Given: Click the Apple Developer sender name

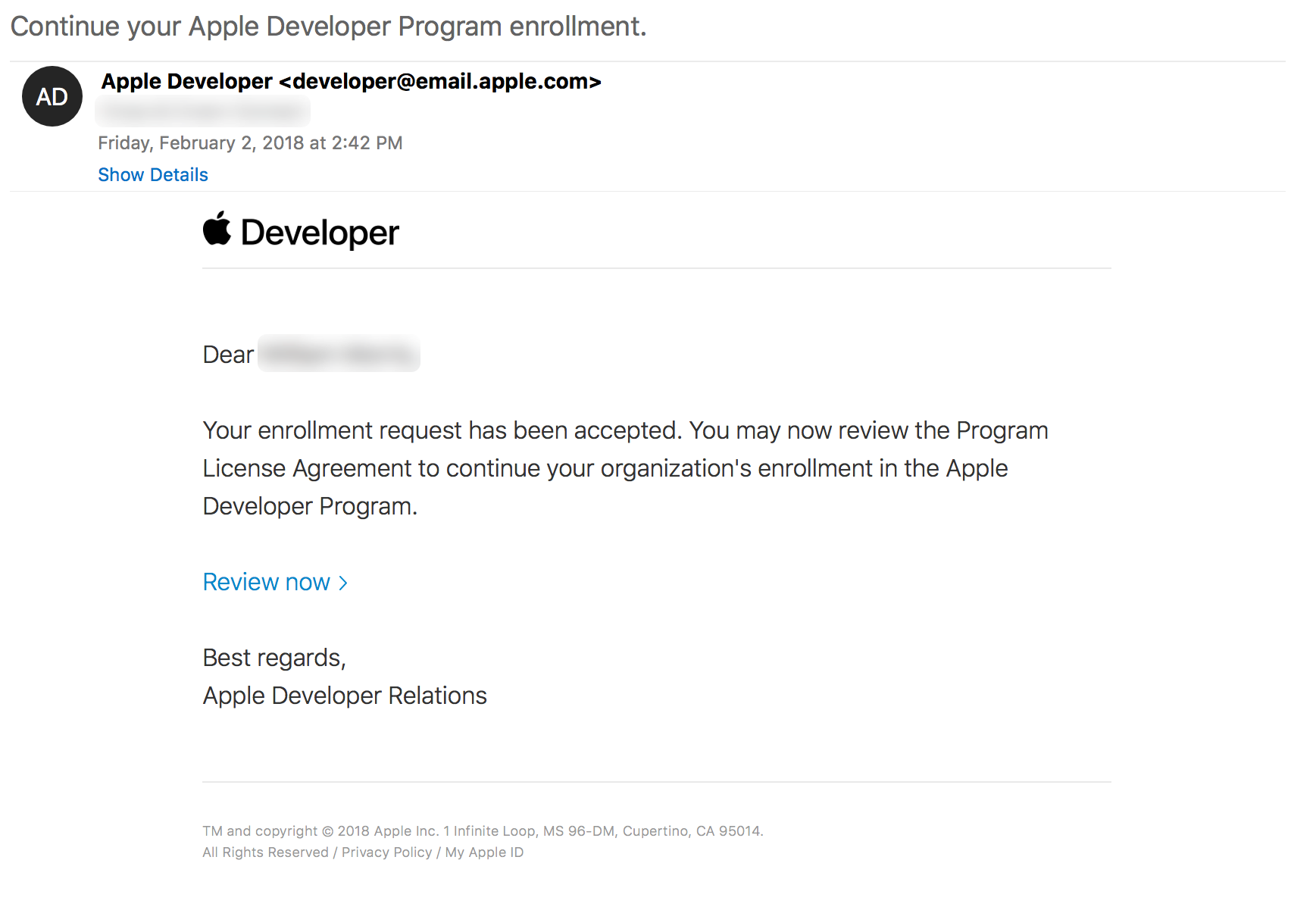Looking at the screenshot, I should pyautogui.click(x=186, y=82).
